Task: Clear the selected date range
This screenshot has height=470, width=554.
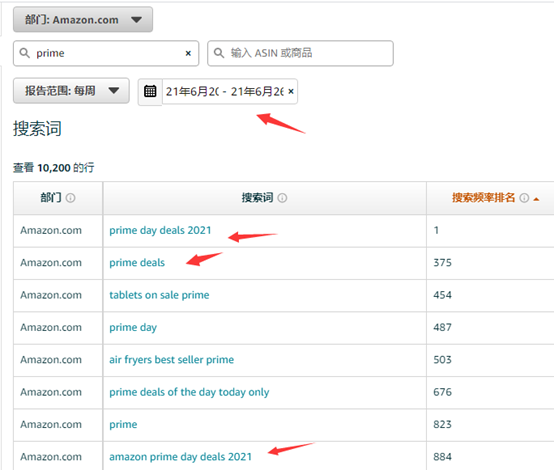Action: pos(291,92)
